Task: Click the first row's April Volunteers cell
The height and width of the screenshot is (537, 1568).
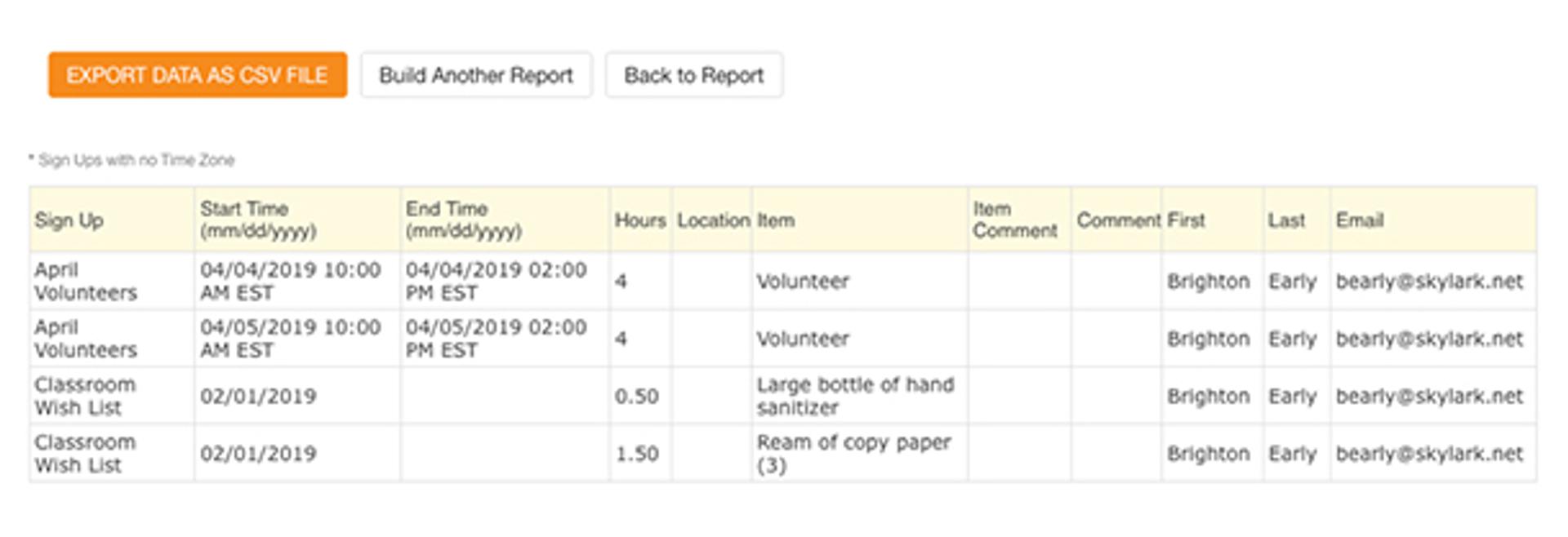Action: pos(112,281)
